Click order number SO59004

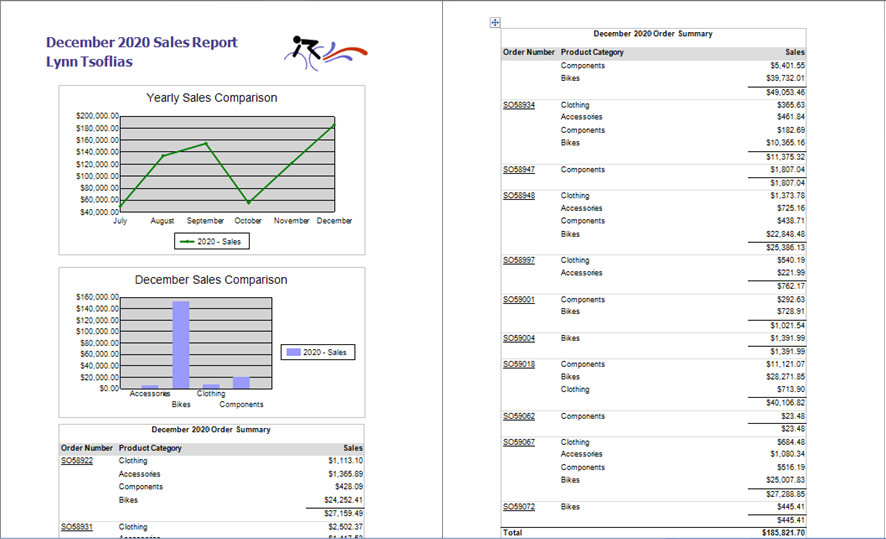pos(519,338)
